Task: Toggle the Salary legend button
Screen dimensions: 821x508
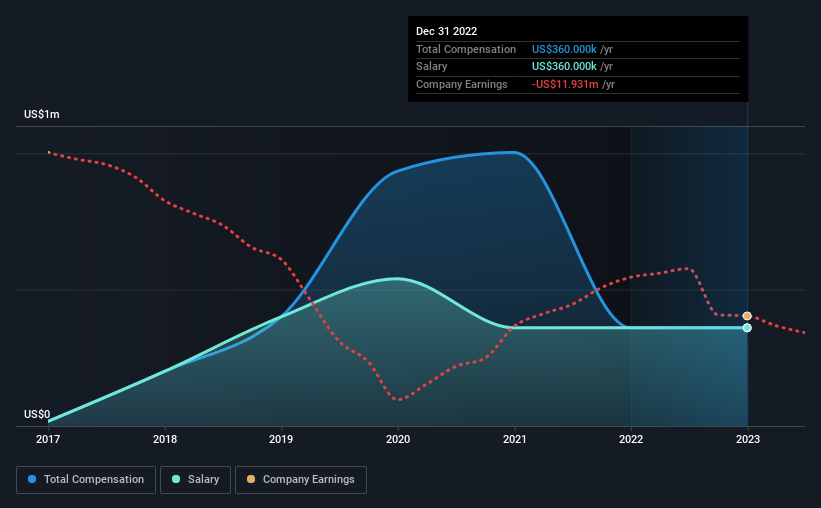Action: click(x=195, y=480)
